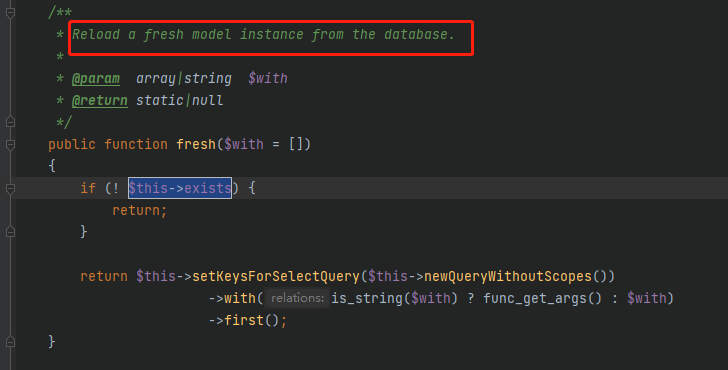The width and height of the screenshot is (728, 370).
Task: Click the 'array|string' type in the docblock
Action: click(184, 78)
